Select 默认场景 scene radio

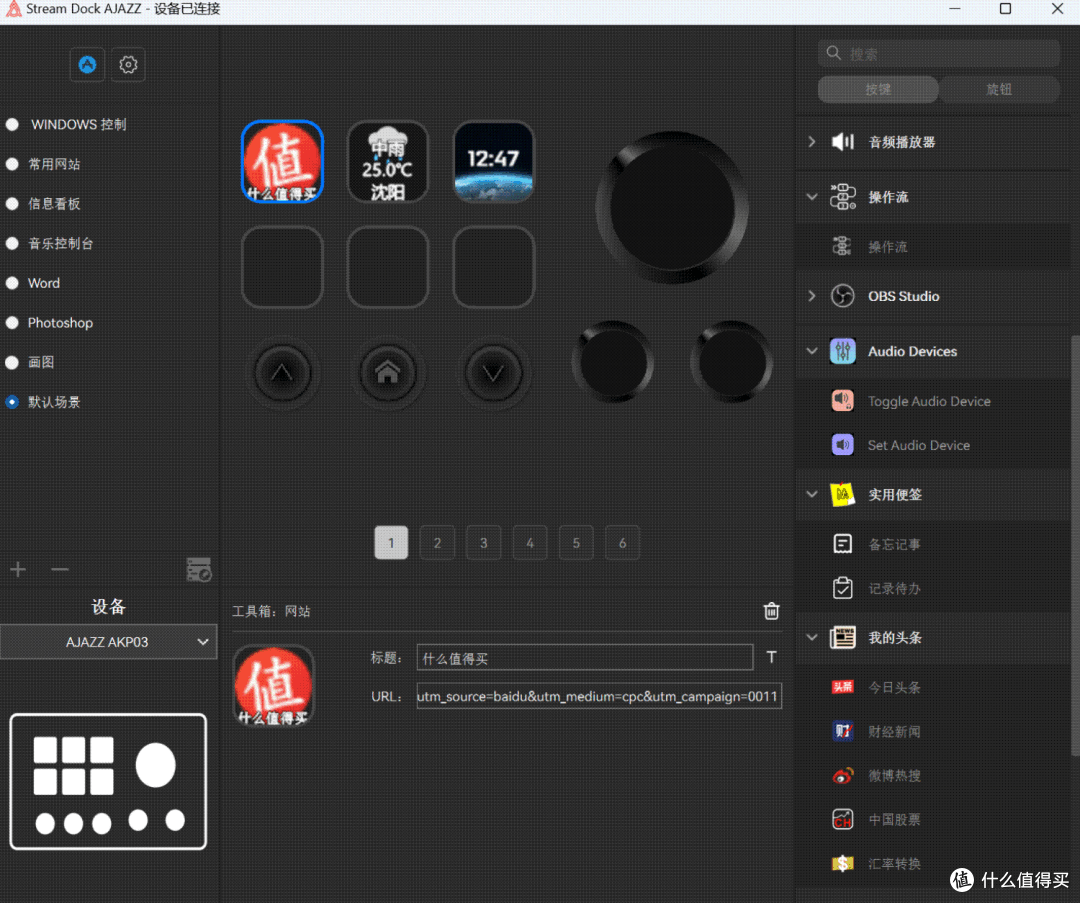point(12,402)
